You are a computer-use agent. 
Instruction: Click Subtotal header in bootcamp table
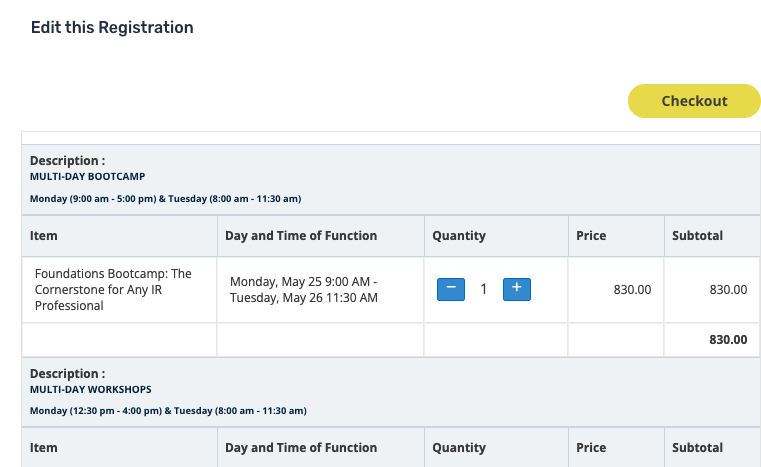pyautogui.click(x=697, y=236)
